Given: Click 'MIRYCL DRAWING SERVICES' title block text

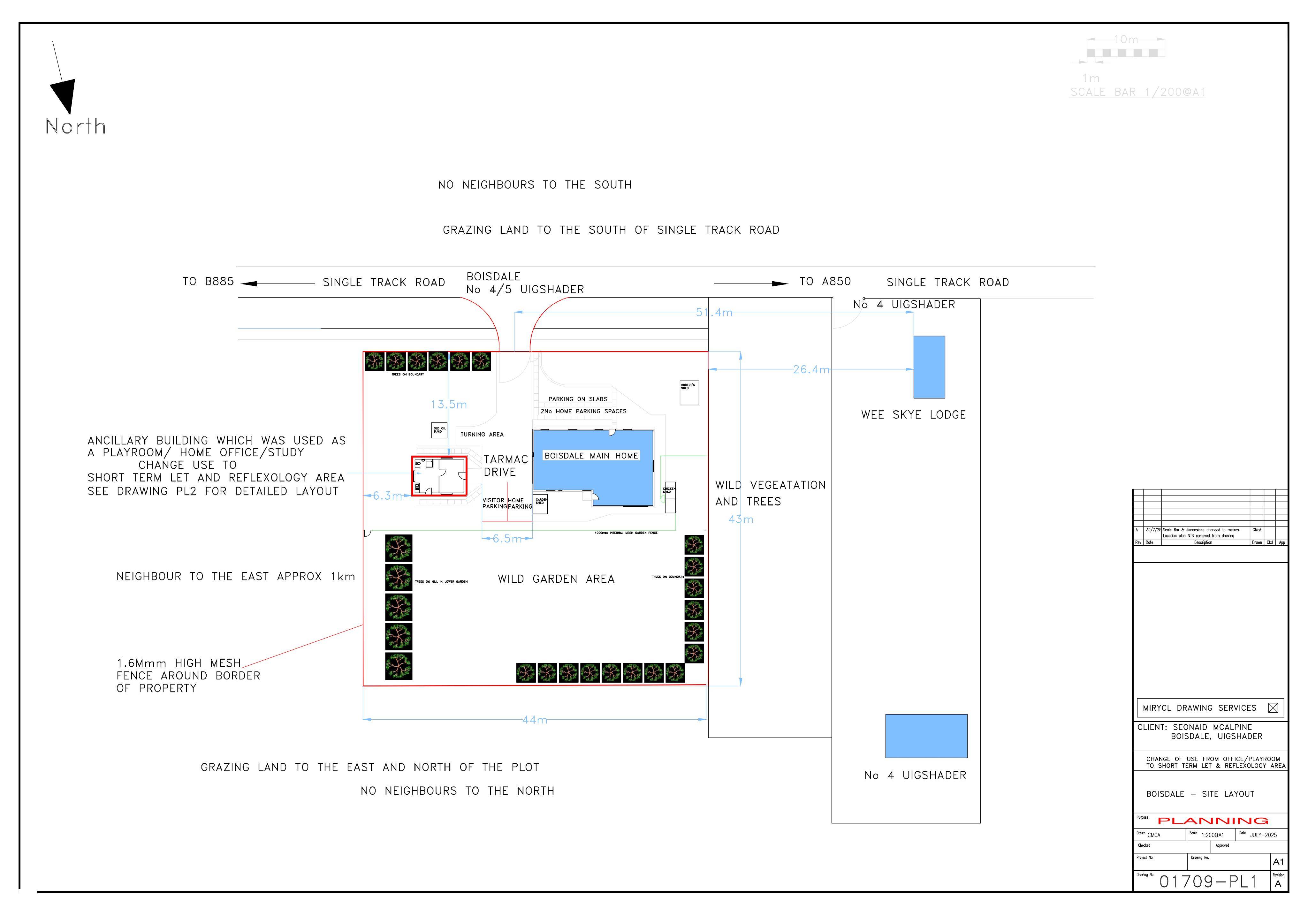Looking at the screenshot, I should 1199,708.
